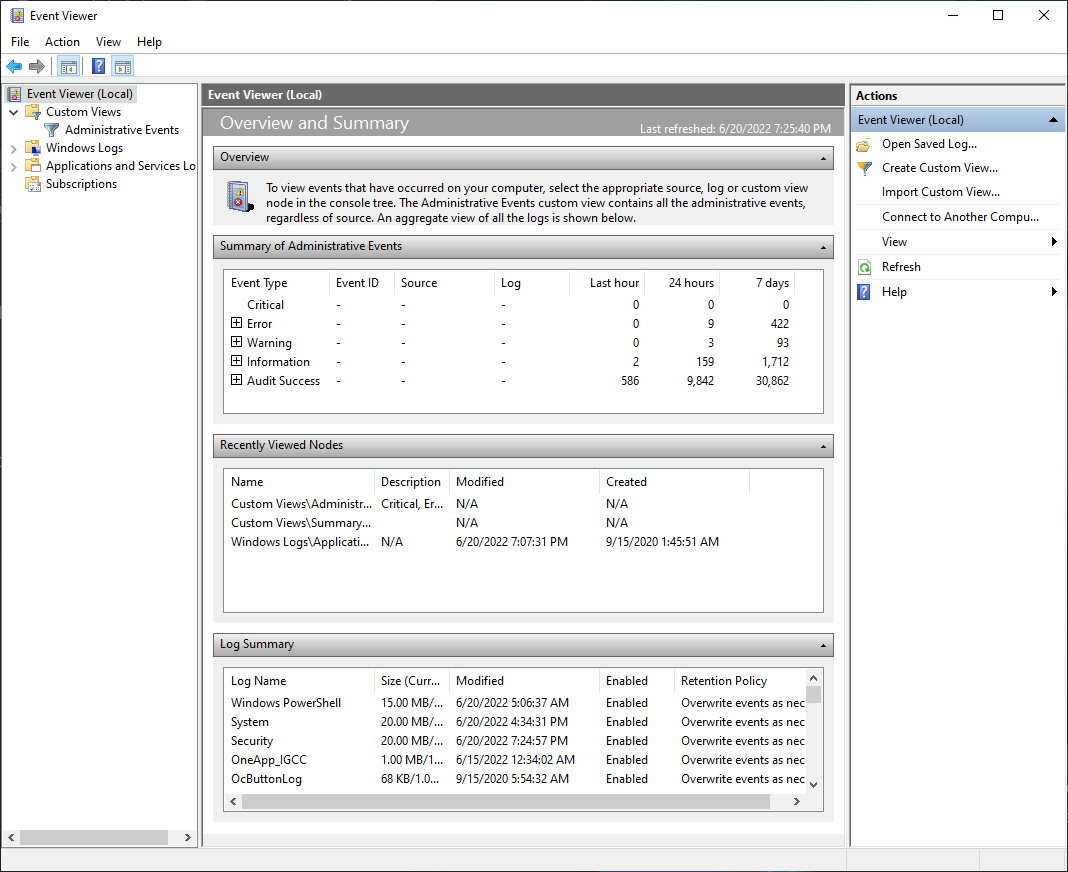
Task: Click the Custom Views folder icon
Action: click(x=33, y=112)
